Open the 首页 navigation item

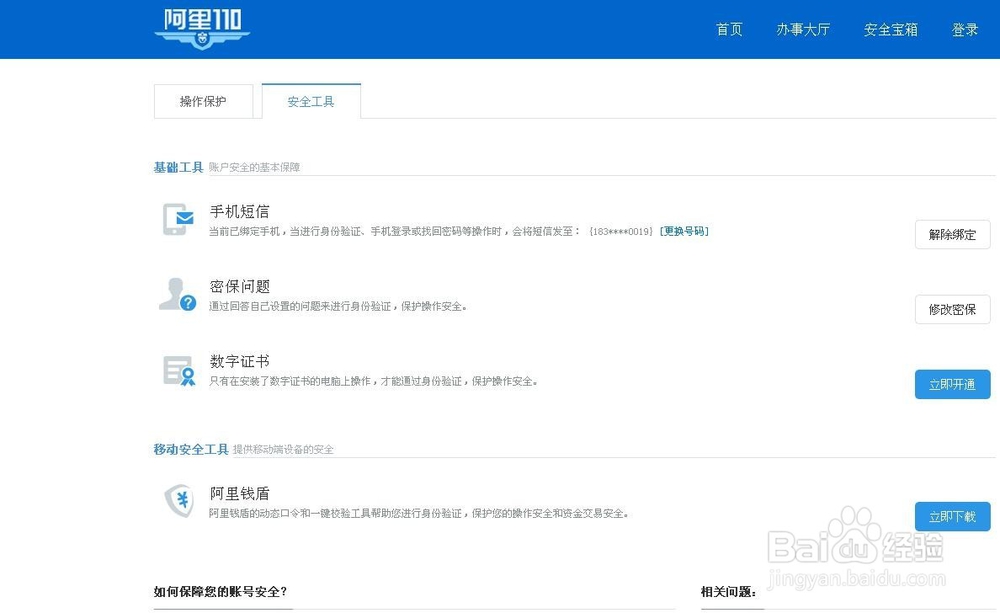pos(729,30)
